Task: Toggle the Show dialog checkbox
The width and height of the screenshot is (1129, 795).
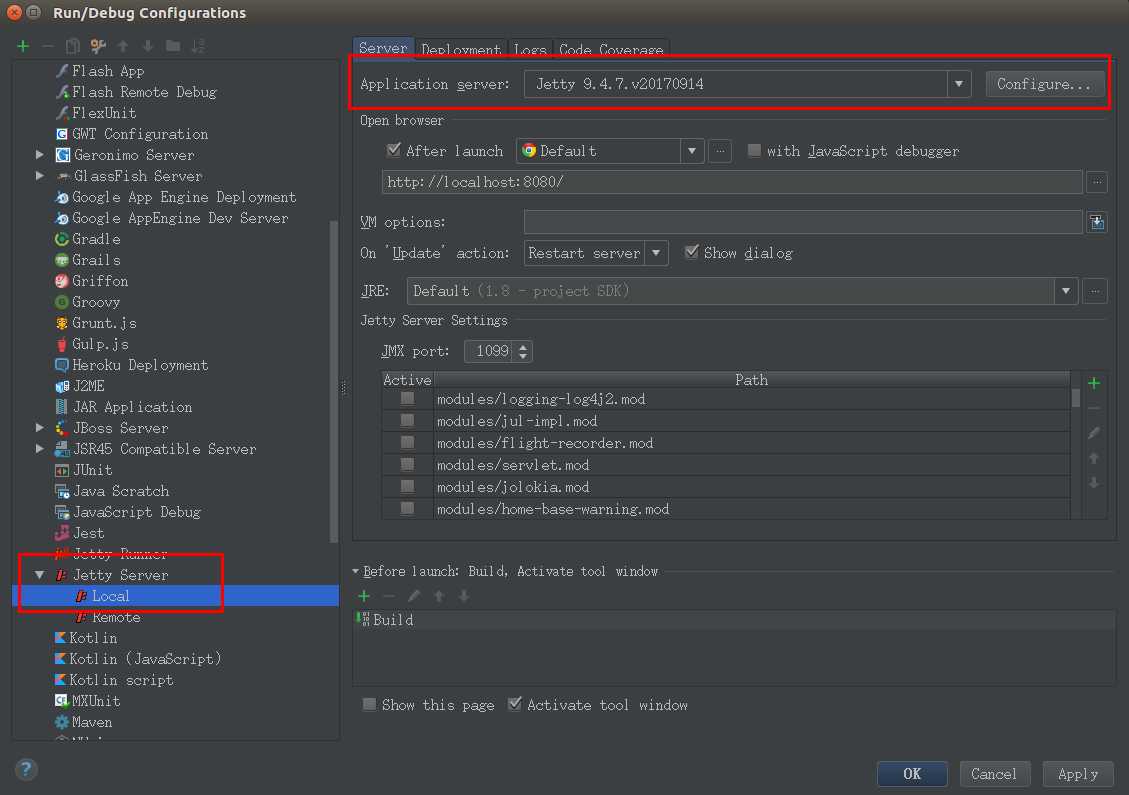Action: click(691, 253)
